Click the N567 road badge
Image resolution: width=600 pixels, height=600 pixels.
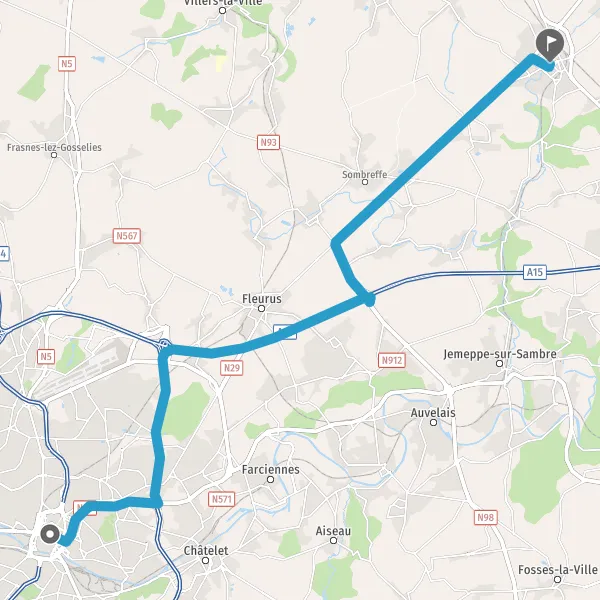point(127,236)
